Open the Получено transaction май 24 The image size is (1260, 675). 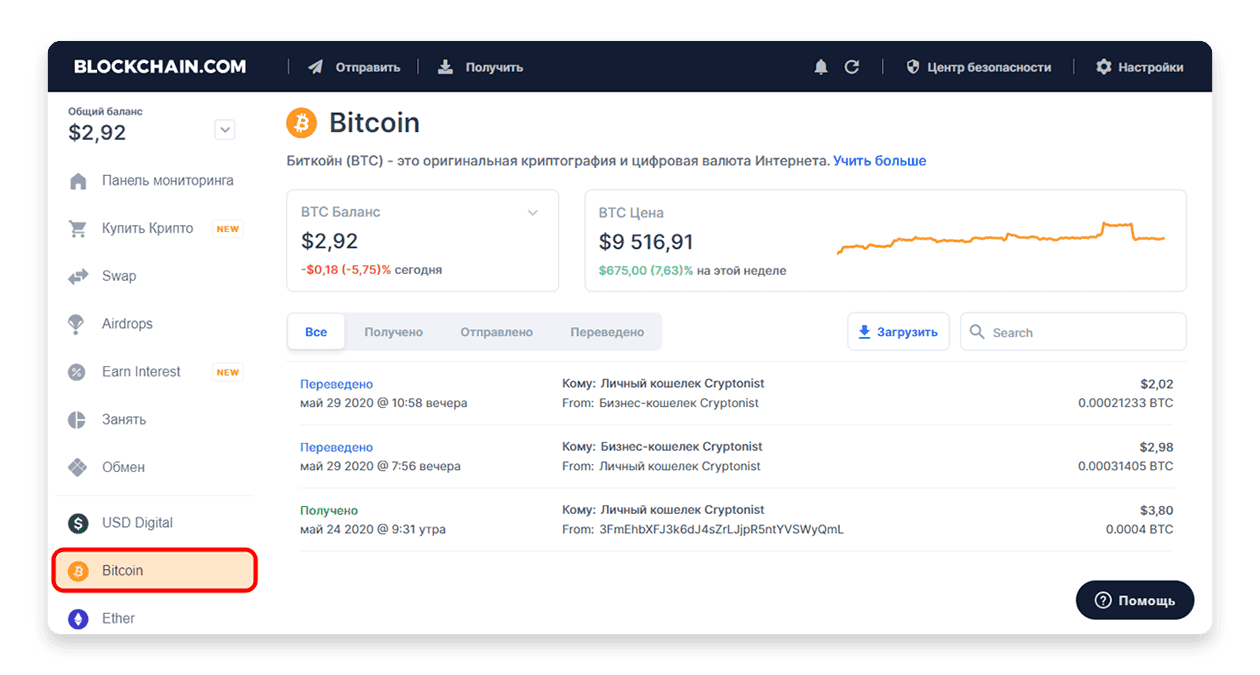[x=736, y=519]
